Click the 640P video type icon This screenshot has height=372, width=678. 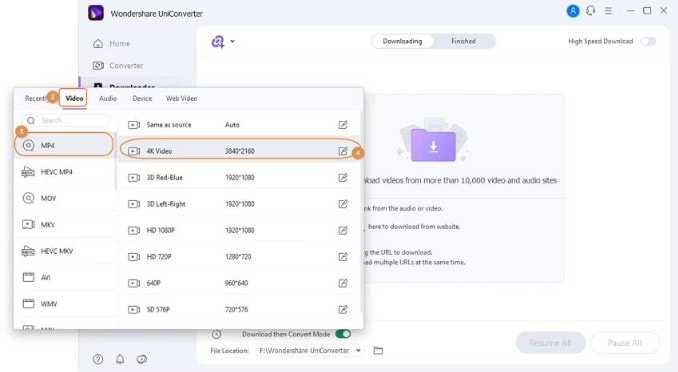point(134,283)
